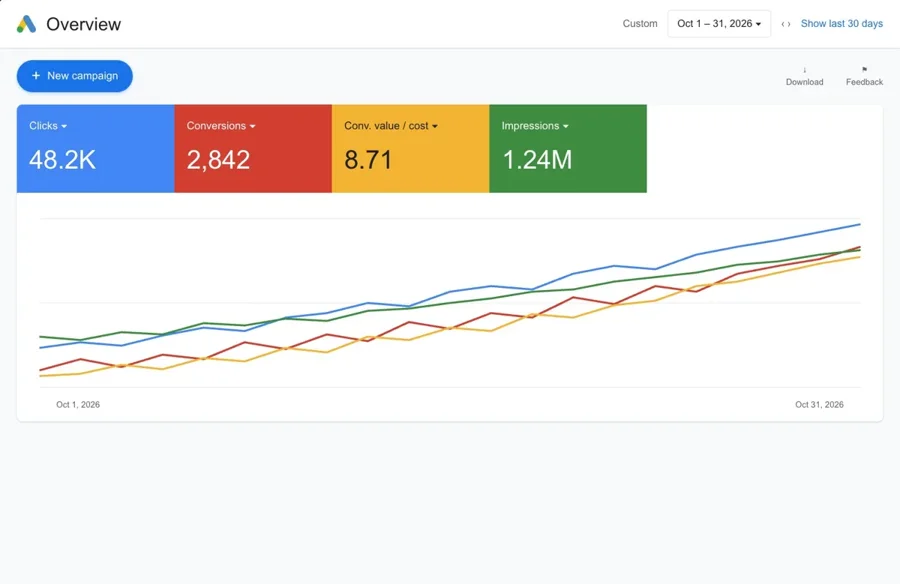Screen dimensions: 900x584
Task: Click the Google Ads logo icon
Action: pyautogui.click(x=26, y=24)
